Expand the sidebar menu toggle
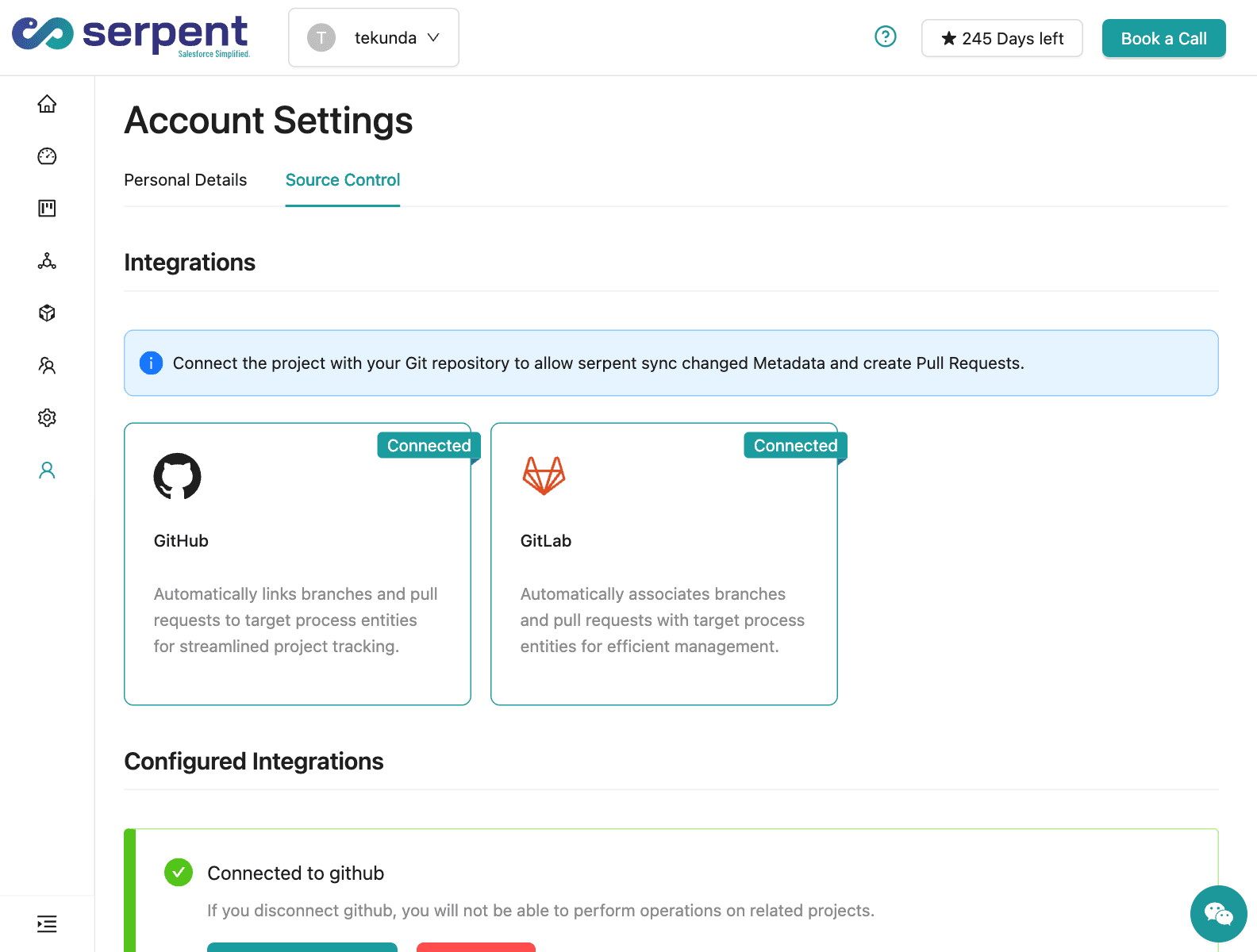The height and width of the screenshot is (952, 1257). click(x=47, y=924)
